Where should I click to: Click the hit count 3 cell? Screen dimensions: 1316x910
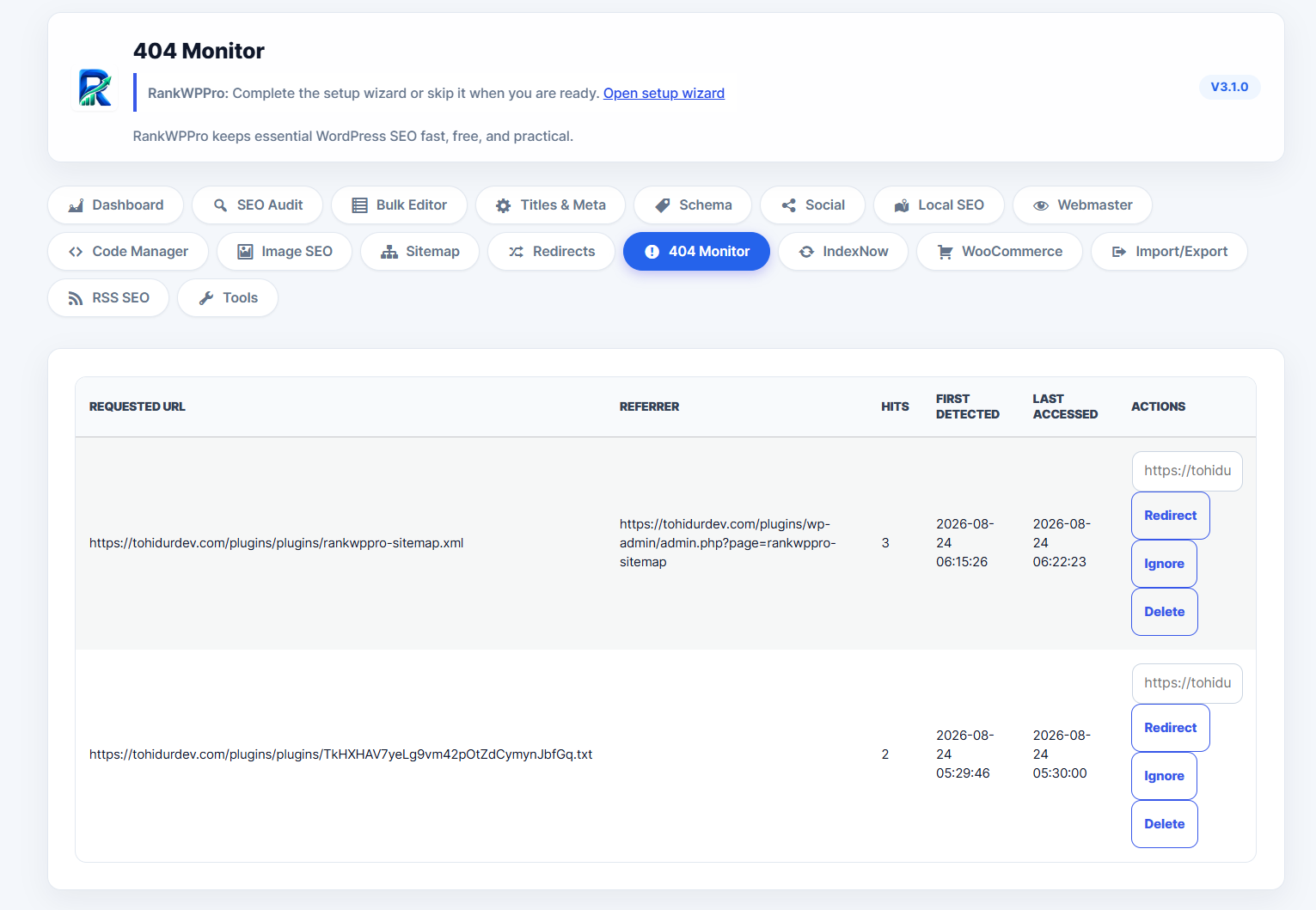[885, 543]
